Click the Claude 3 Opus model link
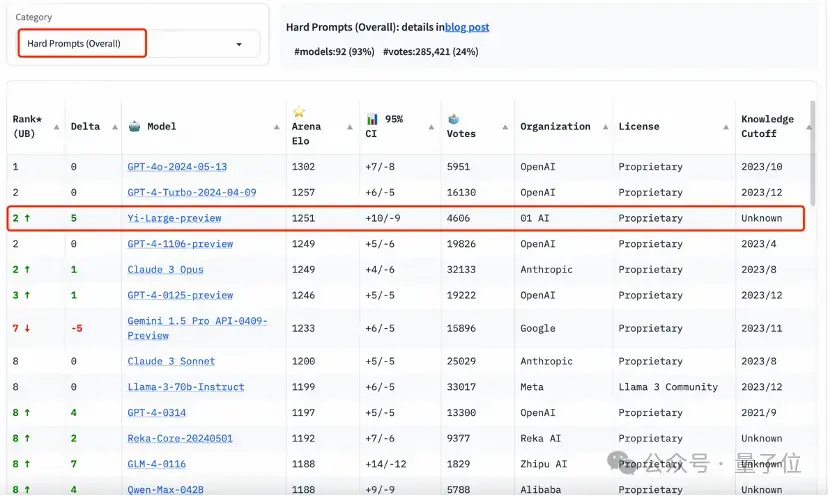 point(165,270)
